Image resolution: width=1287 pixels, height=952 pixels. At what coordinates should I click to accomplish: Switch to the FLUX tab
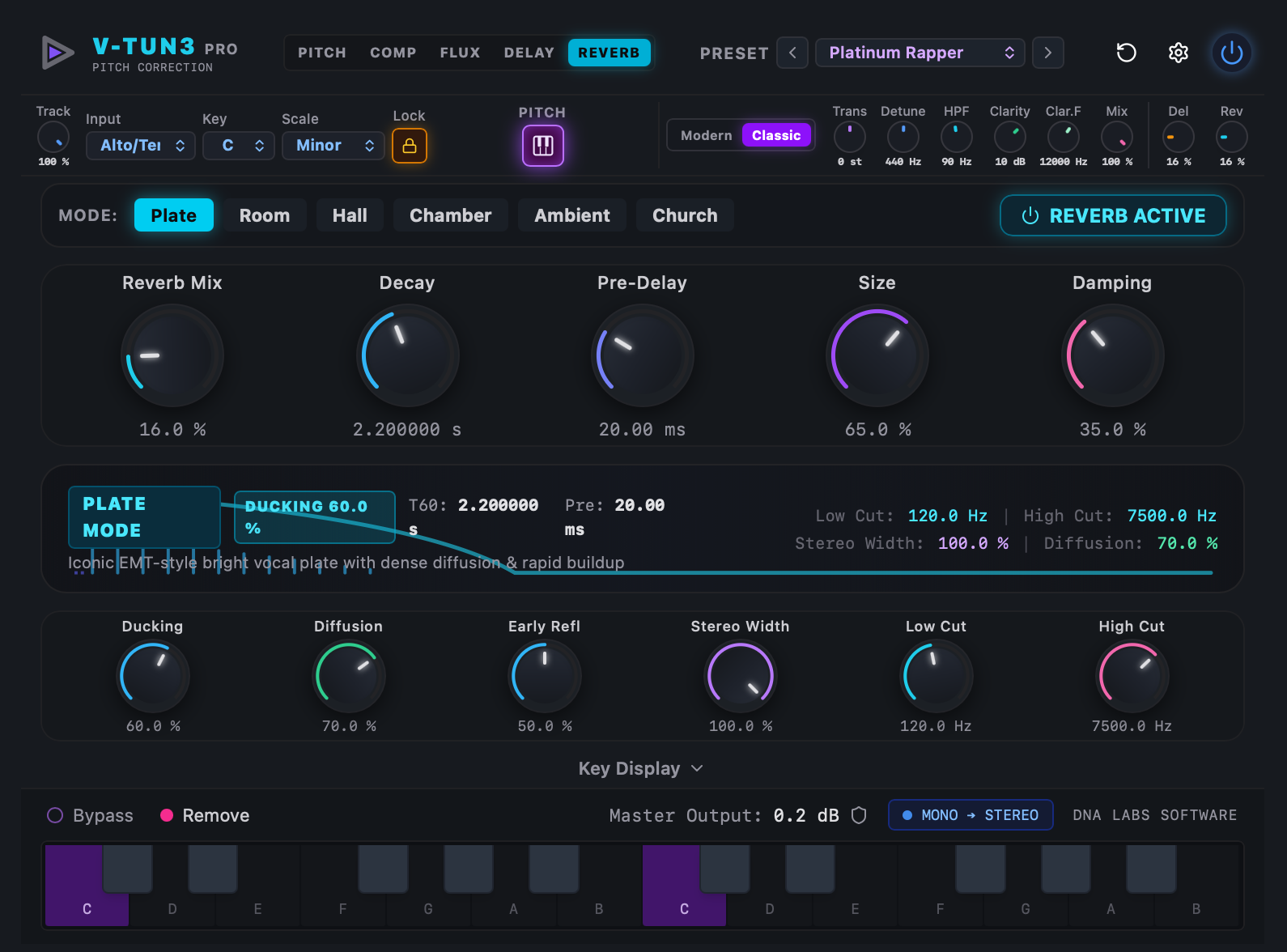[460, 53]
